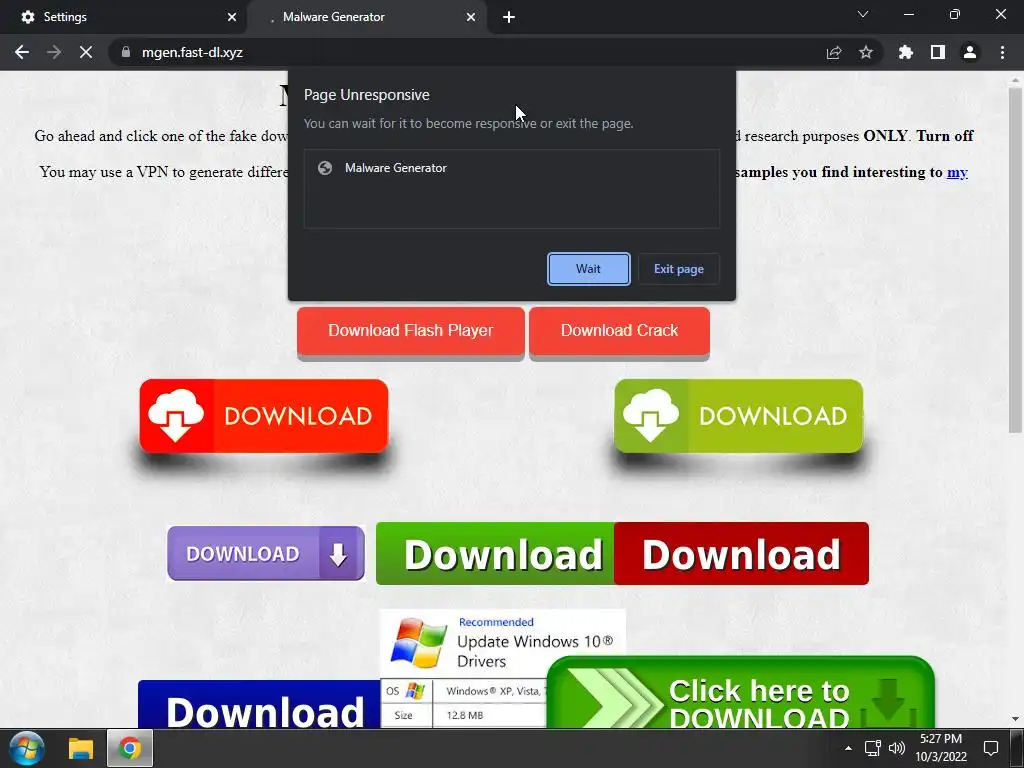Bookmark this tab with the star icon
This screenshot has width=1024, height=768.
click(x=866, y=52)
